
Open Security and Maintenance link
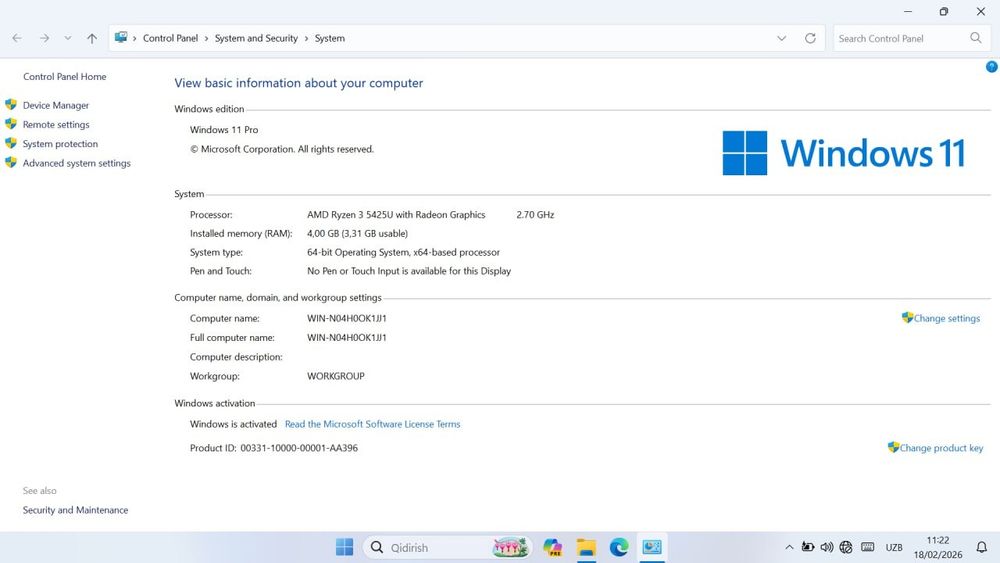[75, 510]
